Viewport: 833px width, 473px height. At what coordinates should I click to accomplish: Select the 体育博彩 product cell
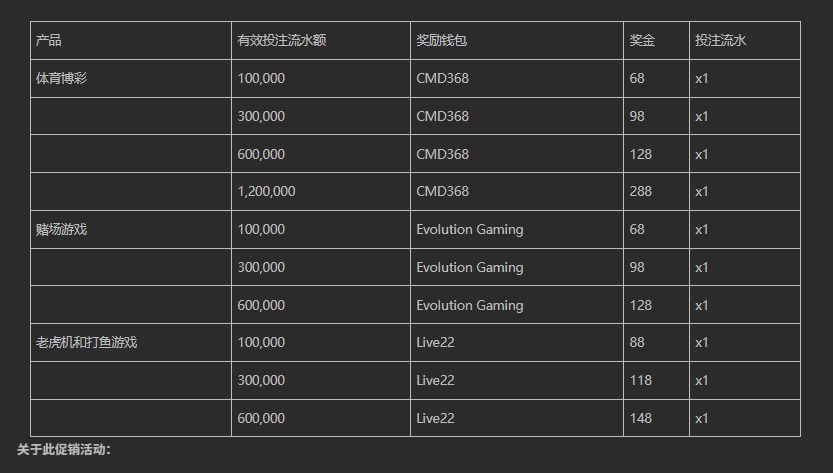62,78
